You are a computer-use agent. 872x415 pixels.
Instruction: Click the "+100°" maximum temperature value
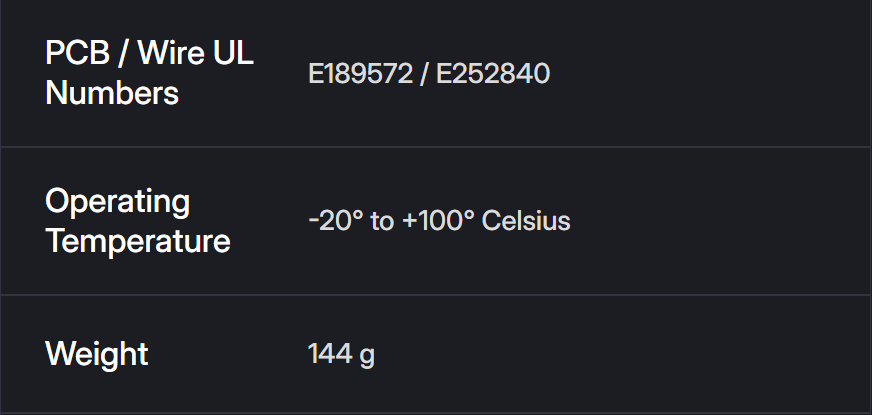[437, 221]
